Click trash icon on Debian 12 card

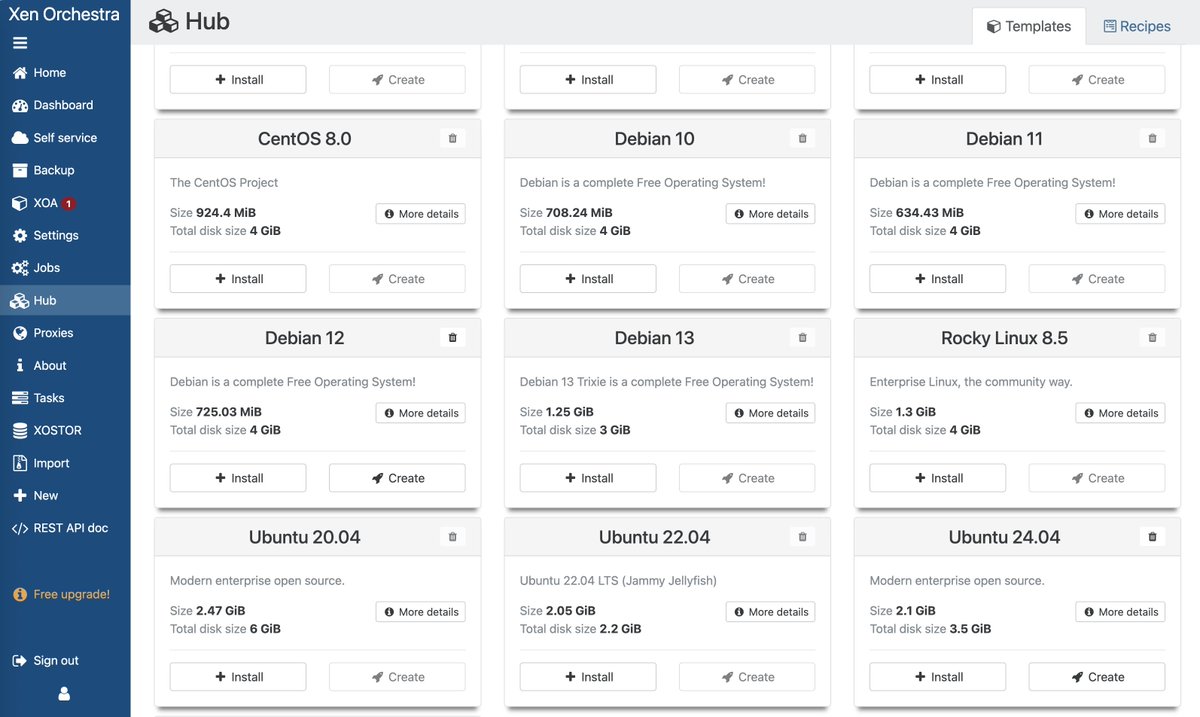(x=452, y=338)
